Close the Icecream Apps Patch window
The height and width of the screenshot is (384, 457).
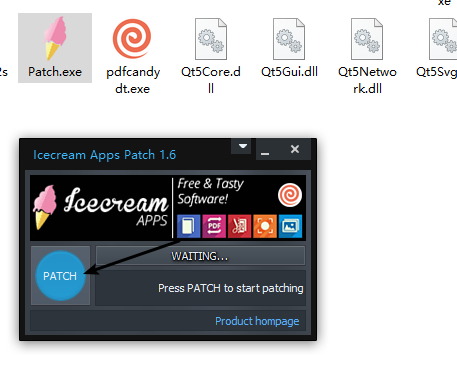click(295, 149)
